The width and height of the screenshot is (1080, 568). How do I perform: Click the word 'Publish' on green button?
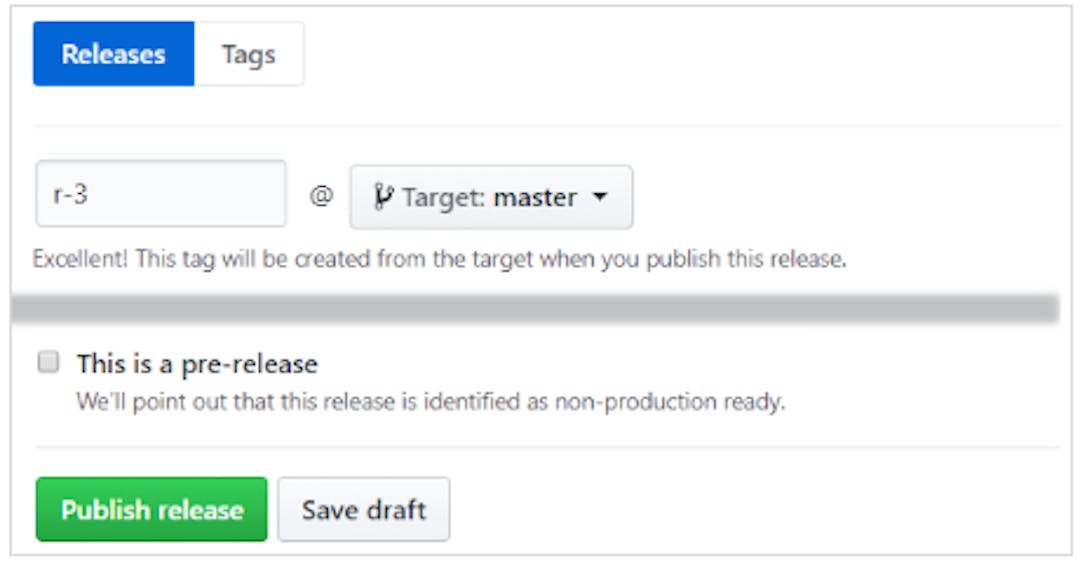105,510
